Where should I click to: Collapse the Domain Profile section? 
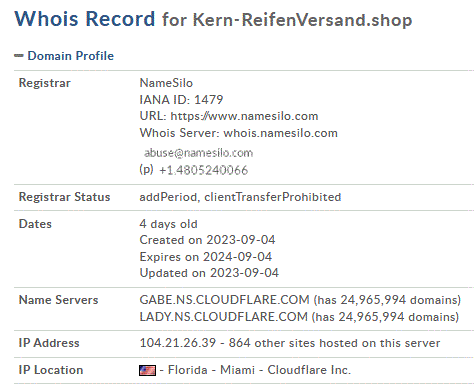tap(19, 56)
